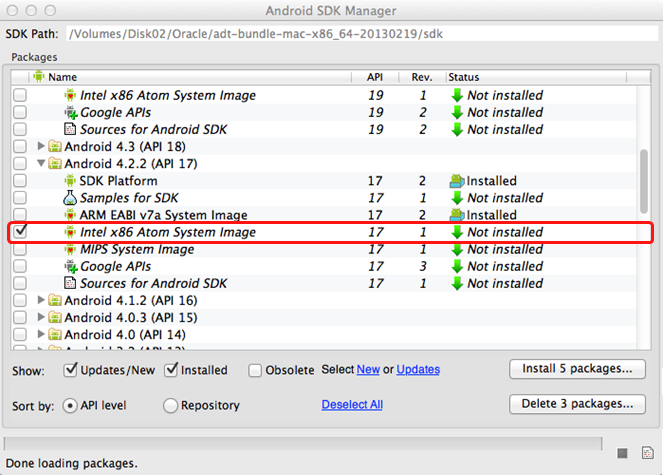The height and width of the screenshot is (475, 664).
Task: Select the ARM EABI v7a System Image row text
Action: [x=163, y=215]
